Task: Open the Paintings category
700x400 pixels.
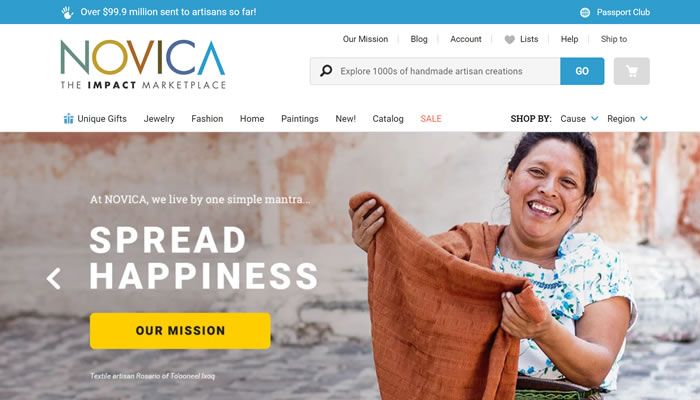Action: (300, 119)
